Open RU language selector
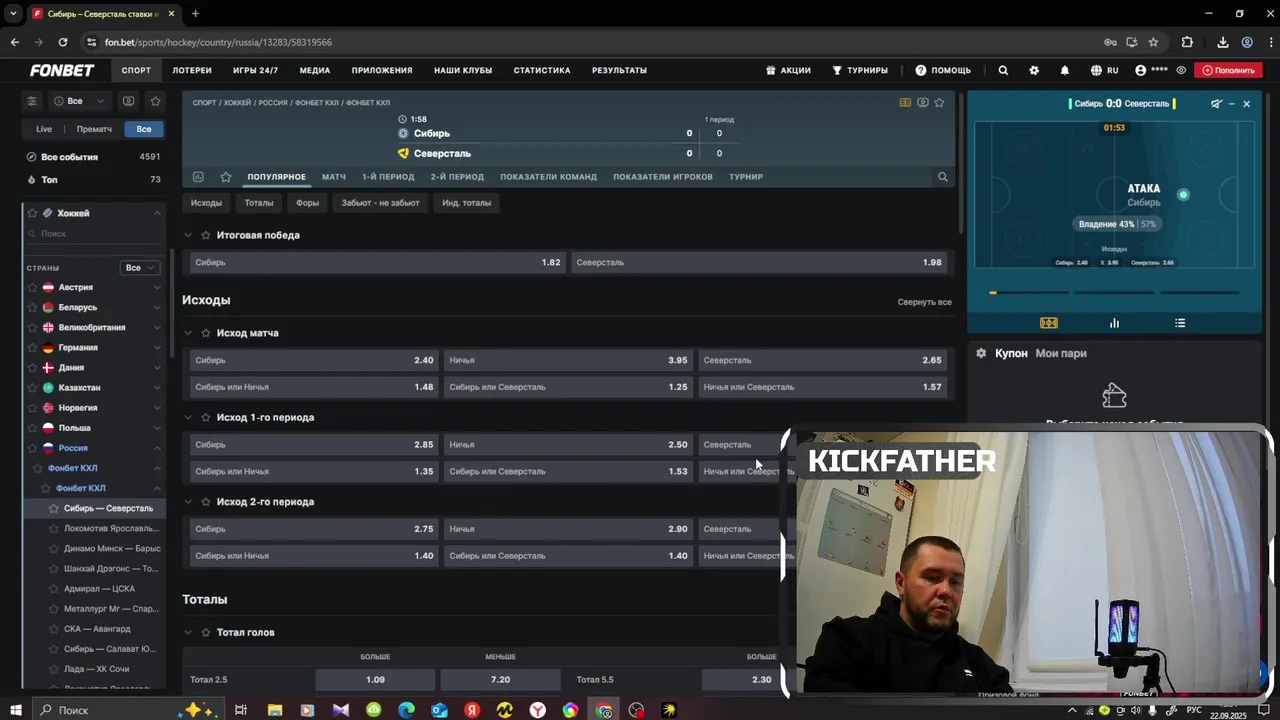 pyautogui.click(x=1105, y=70)
